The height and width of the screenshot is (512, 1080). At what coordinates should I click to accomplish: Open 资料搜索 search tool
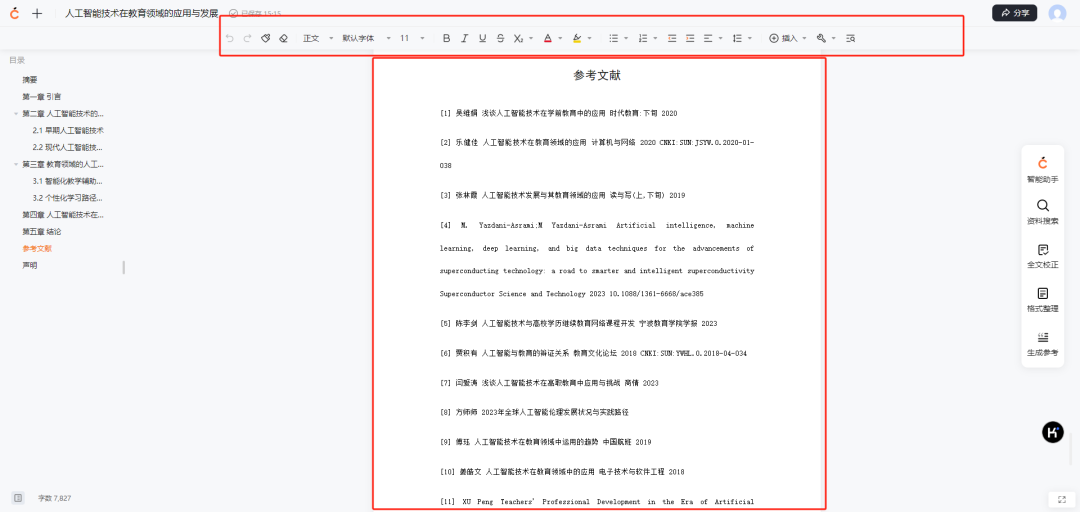[1042, 213]
